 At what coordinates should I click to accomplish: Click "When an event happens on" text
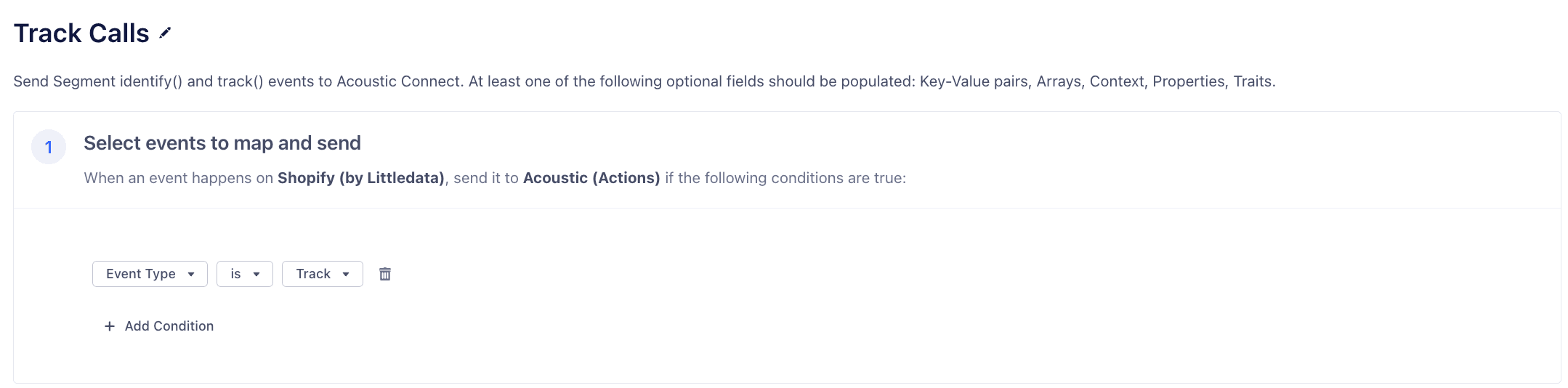coord(178,178)
